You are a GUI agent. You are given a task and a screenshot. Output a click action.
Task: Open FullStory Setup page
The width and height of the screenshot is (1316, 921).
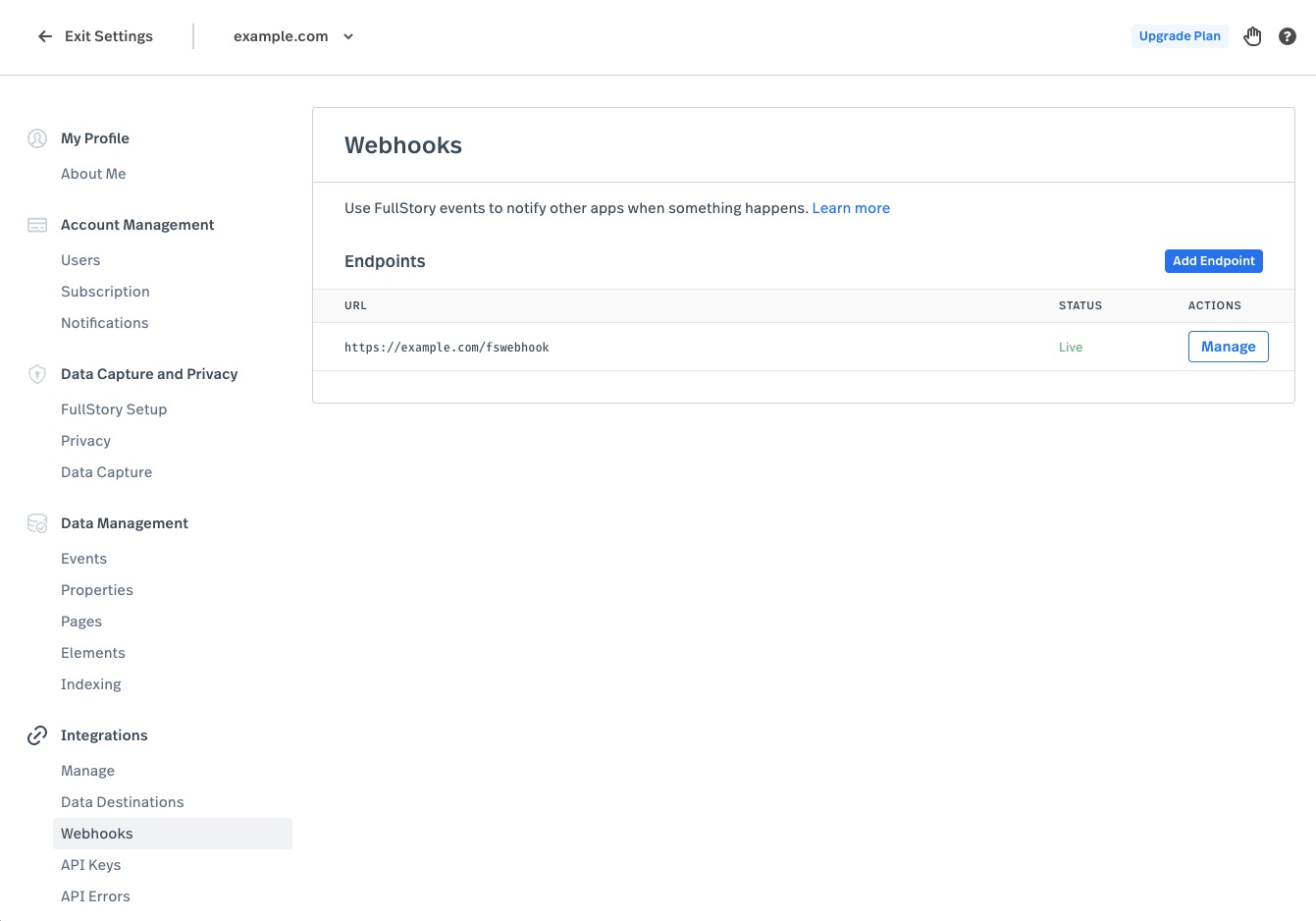(x=114, y=409)
